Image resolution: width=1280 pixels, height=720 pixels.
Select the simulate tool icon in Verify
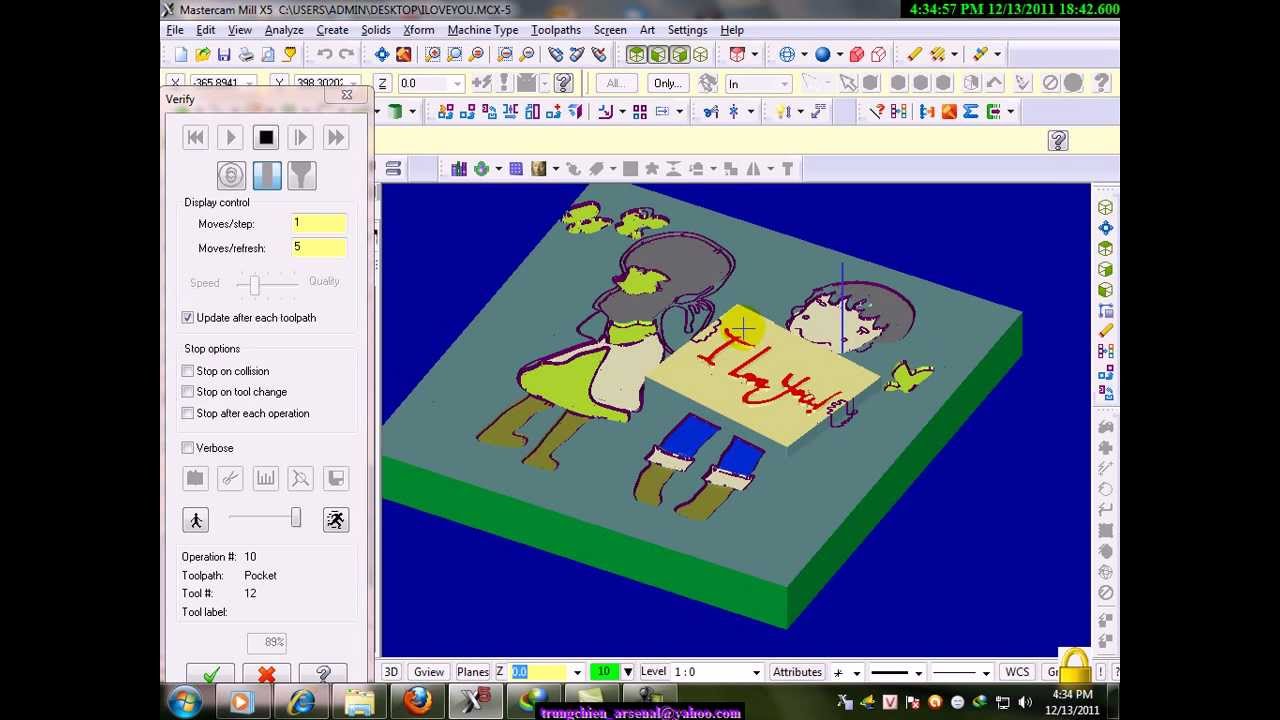click(267, 176)
